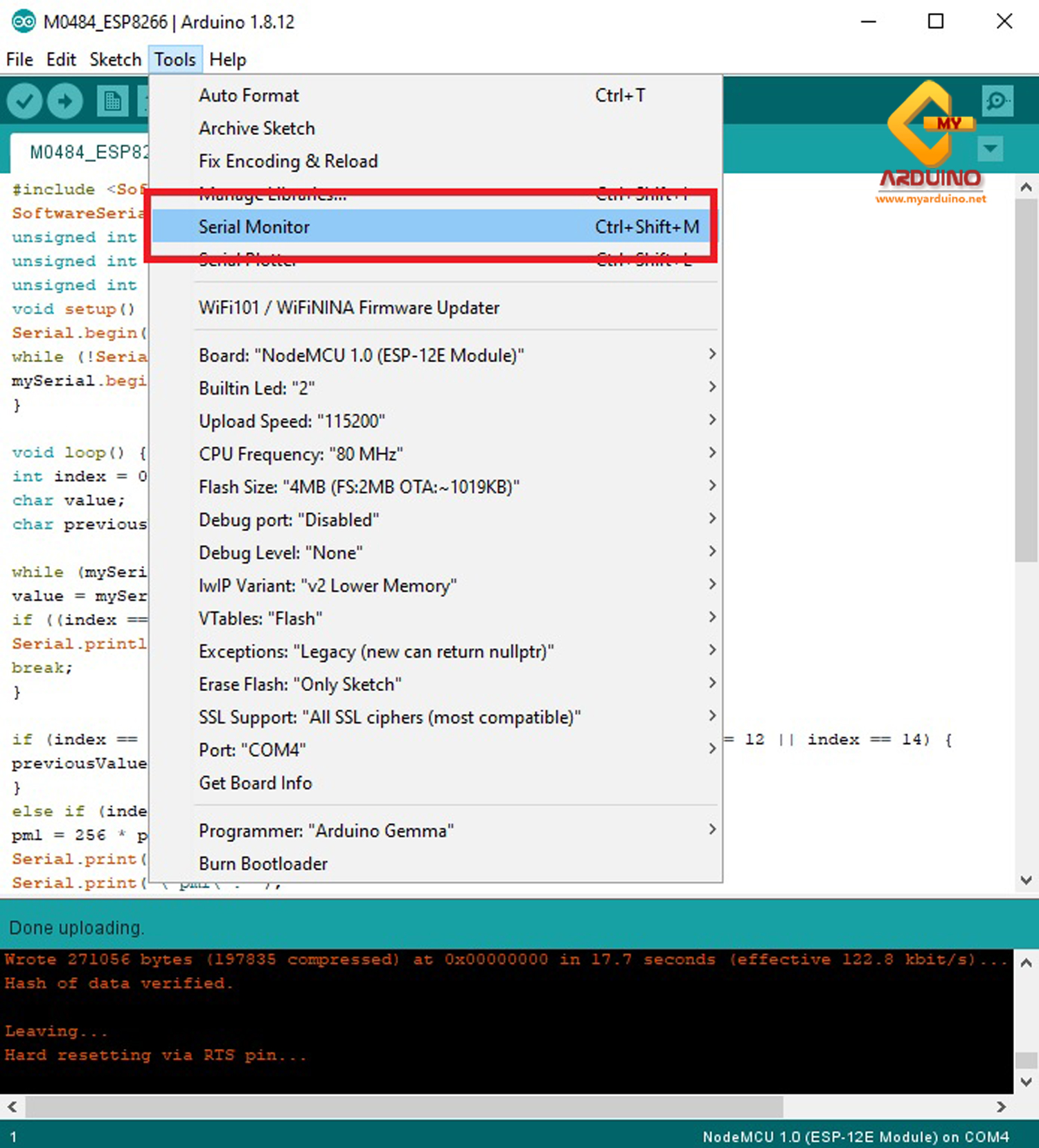Viewport: 1039px width, 1148px height.
Task: Open the tab options dropdown arrow
Action: pyautogui.click(x=991, y=148)
